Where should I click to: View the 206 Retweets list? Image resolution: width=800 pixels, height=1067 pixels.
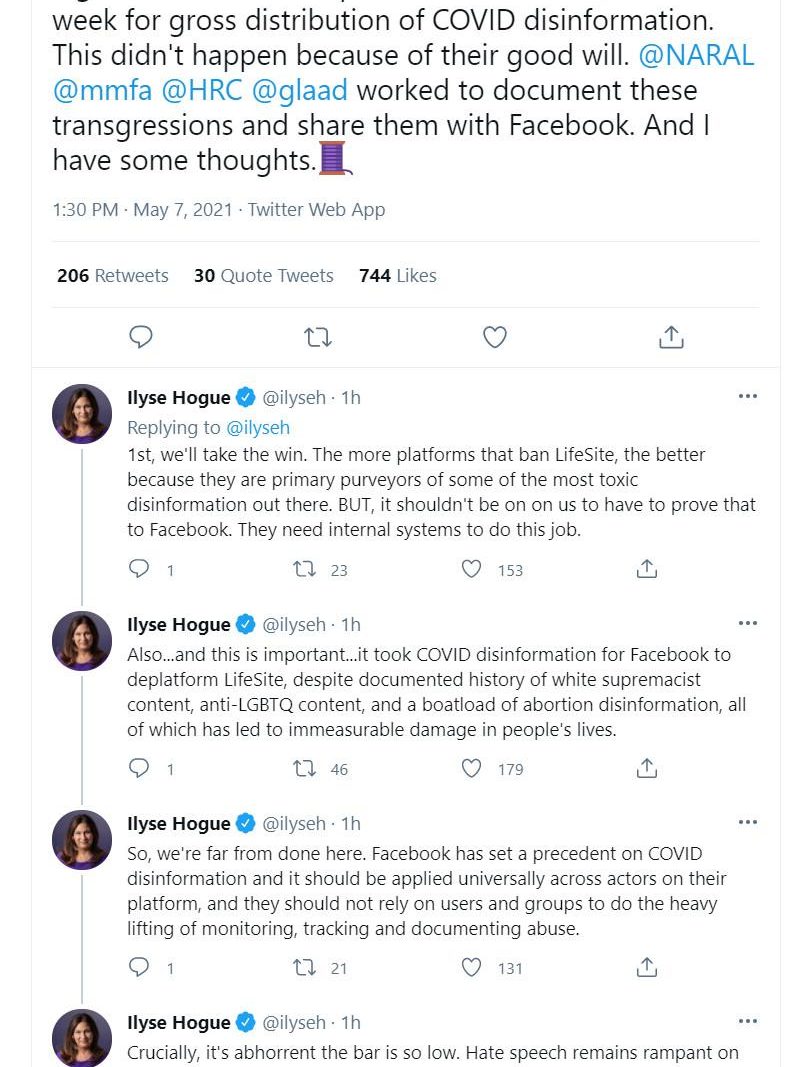(113, 276)
